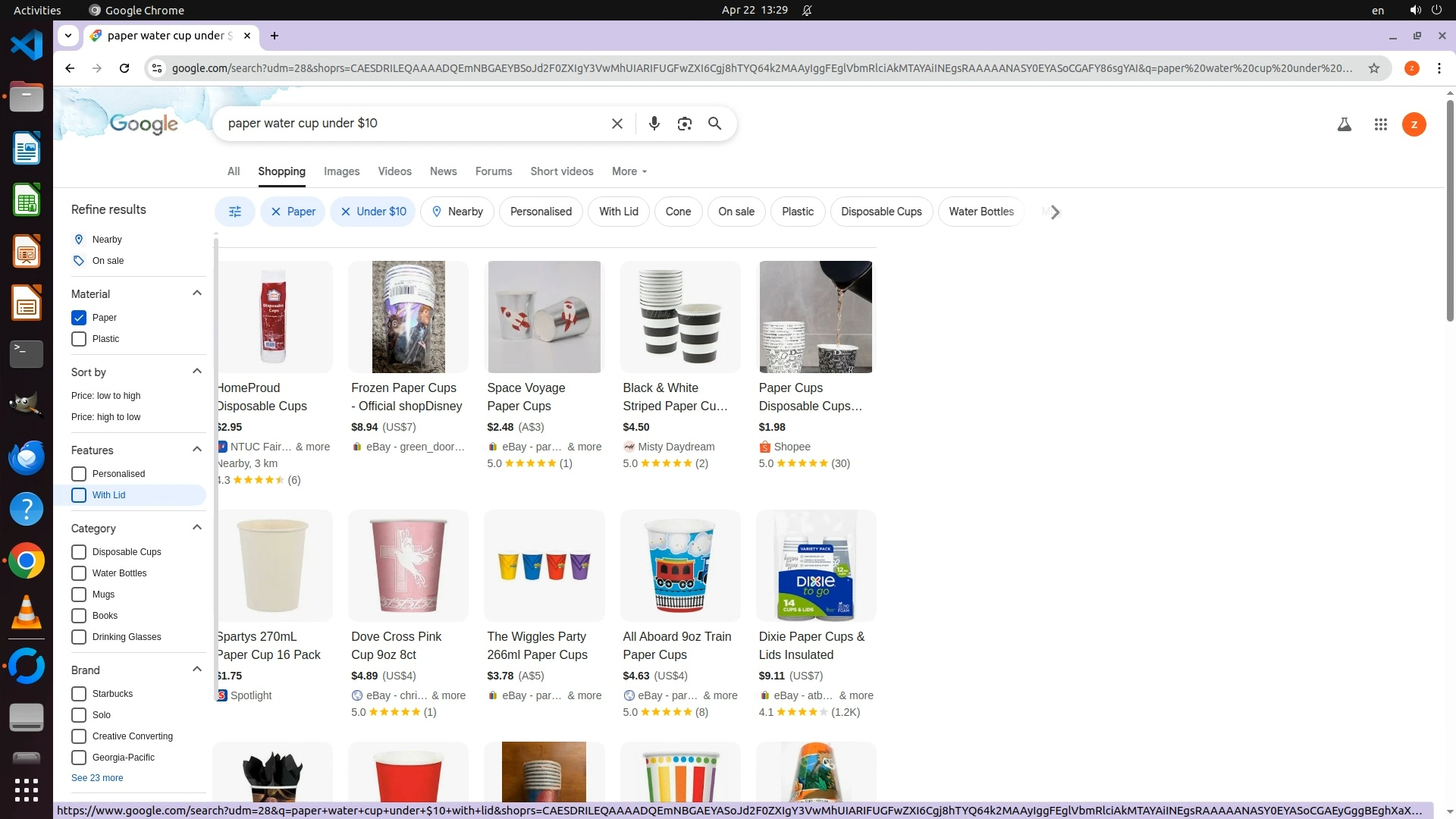Switch to the Videos tab
1456x819 pixels.
click(394, 171)
